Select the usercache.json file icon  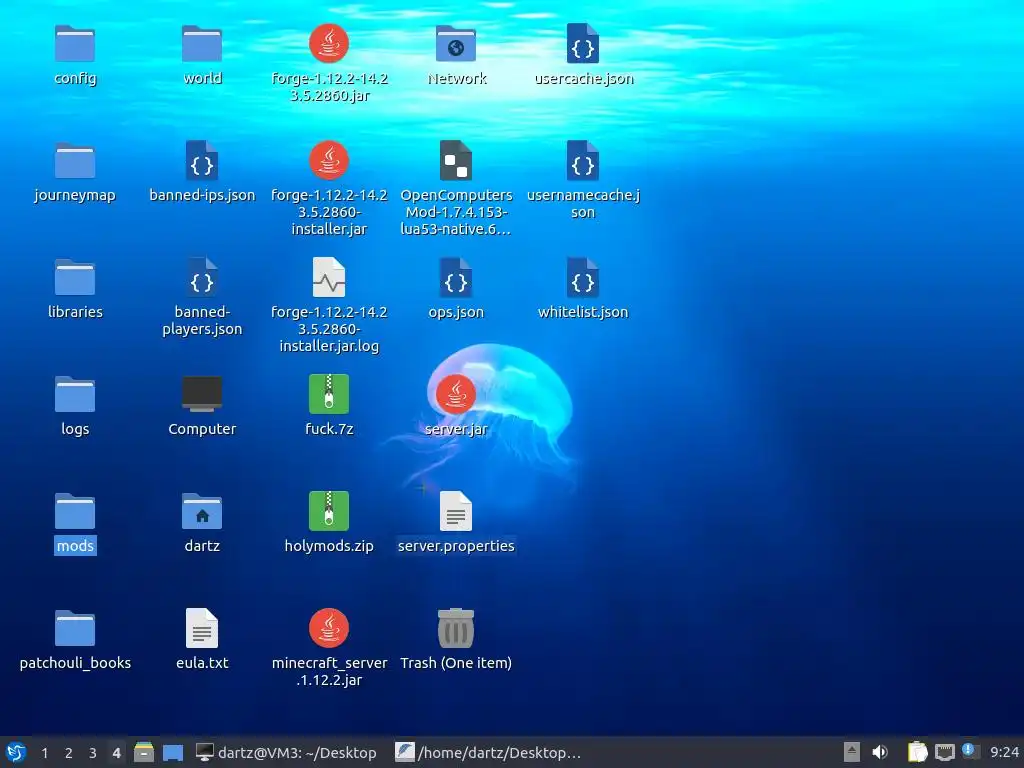click(583, 44)
